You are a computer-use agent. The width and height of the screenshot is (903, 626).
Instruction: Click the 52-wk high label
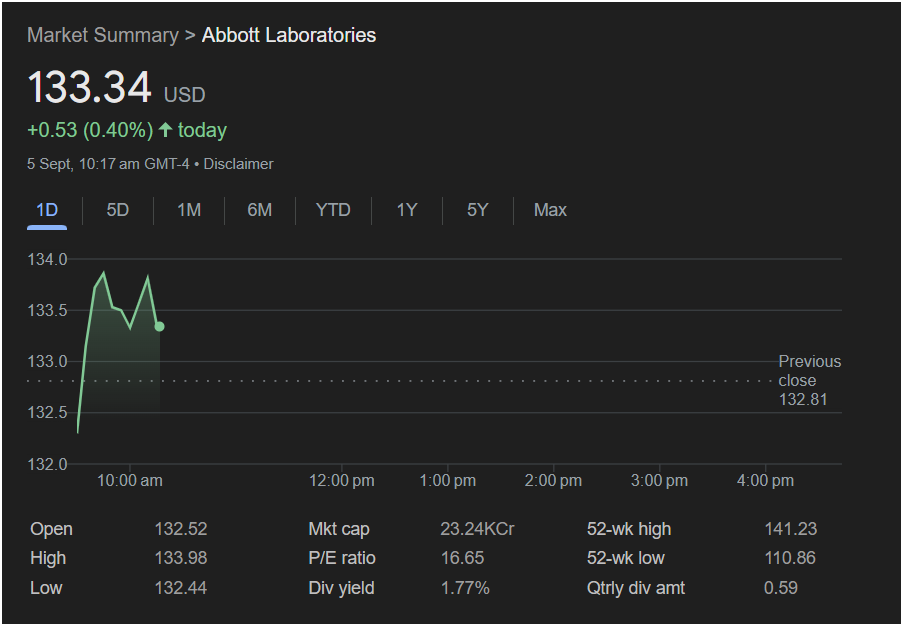pyautogui.click(x=629, y=529)
